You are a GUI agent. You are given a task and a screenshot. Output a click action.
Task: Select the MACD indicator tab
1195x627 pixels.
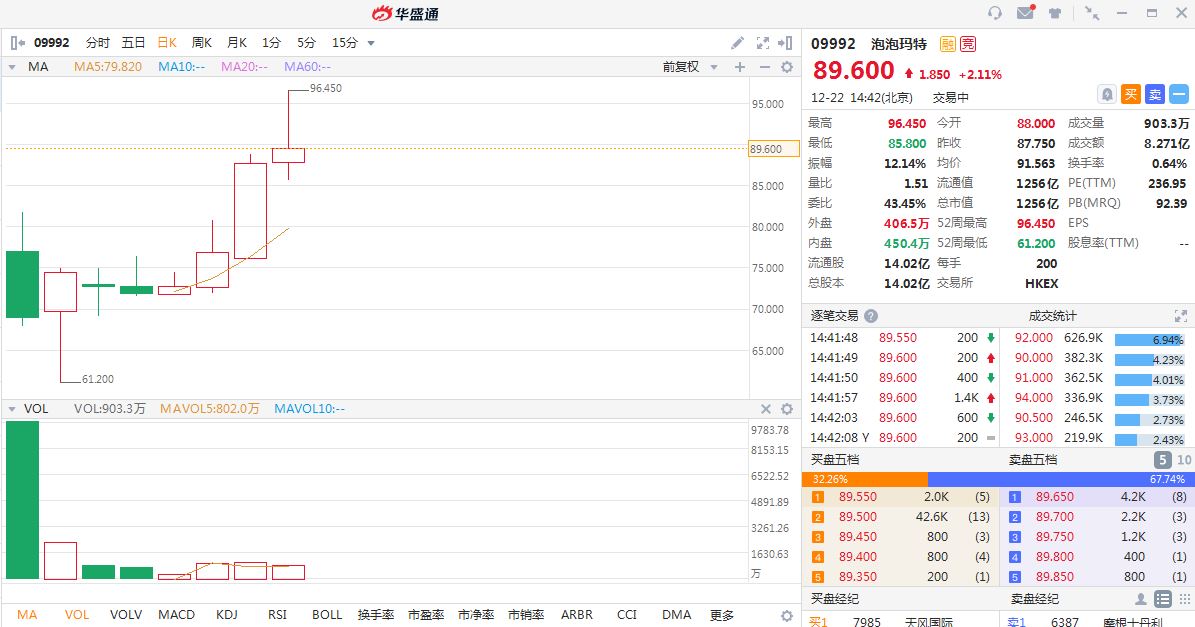pyautogui.click(x=176, y=615)
